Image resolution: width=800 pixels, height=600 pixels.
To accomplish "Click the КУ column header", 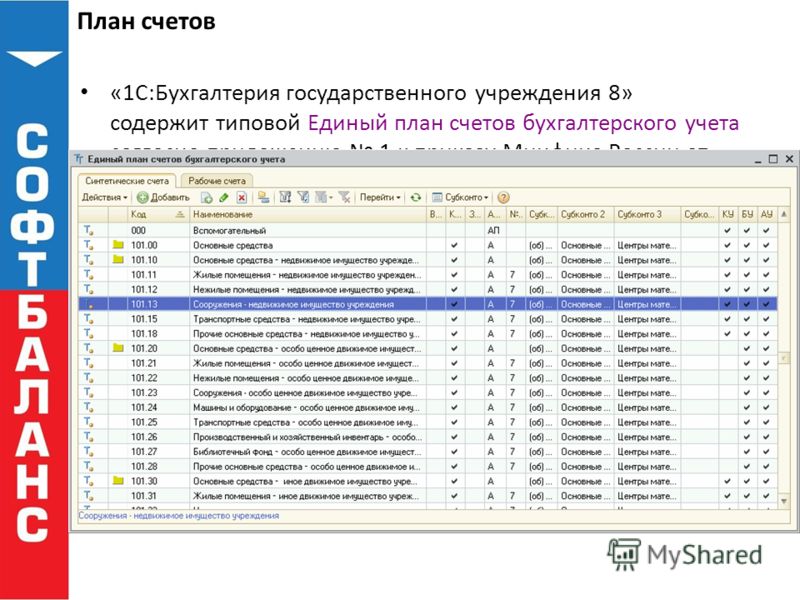I will coord(728,215).
